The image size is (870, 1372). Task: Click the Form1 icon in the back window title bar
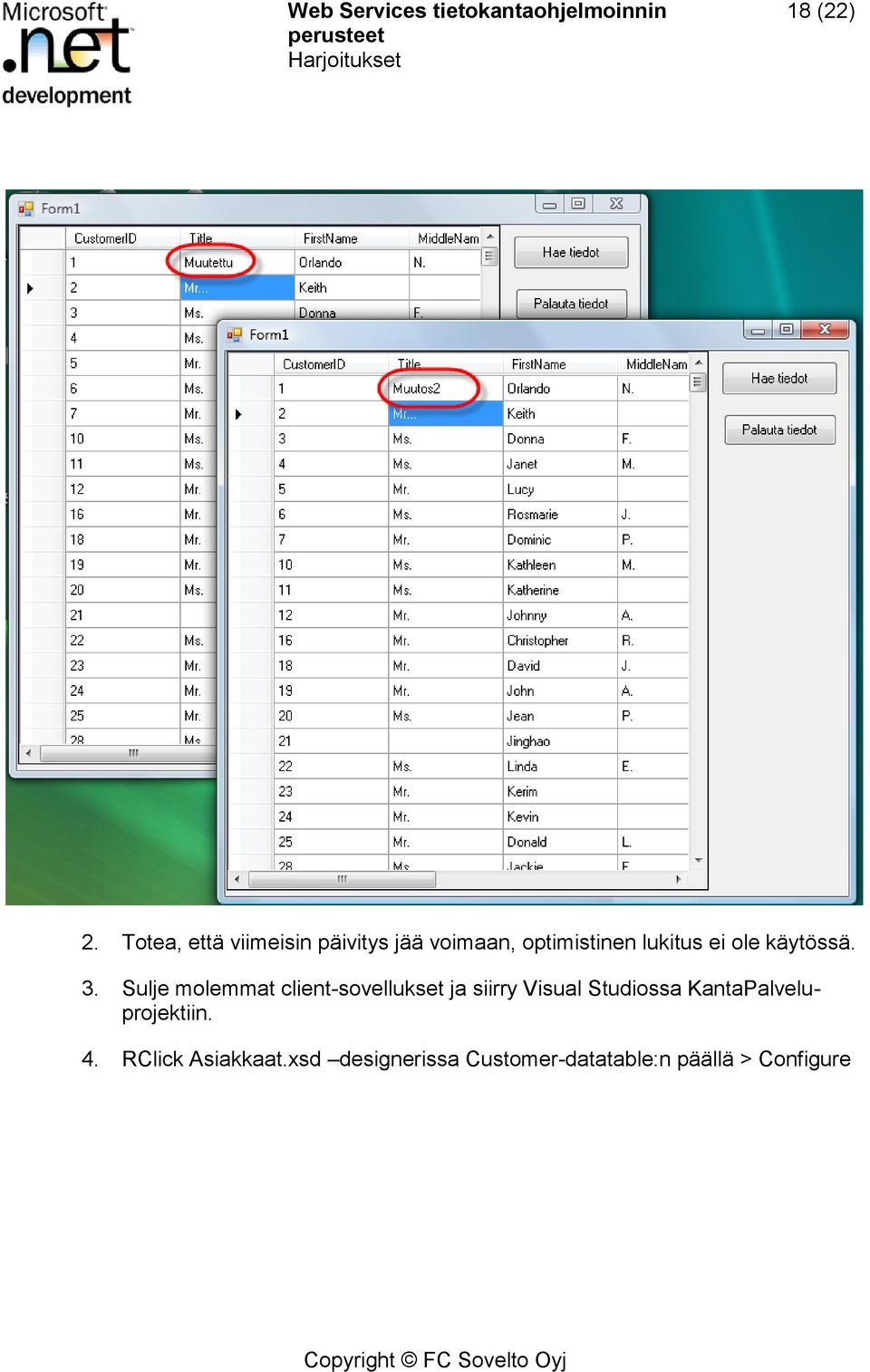pos(25,208)
